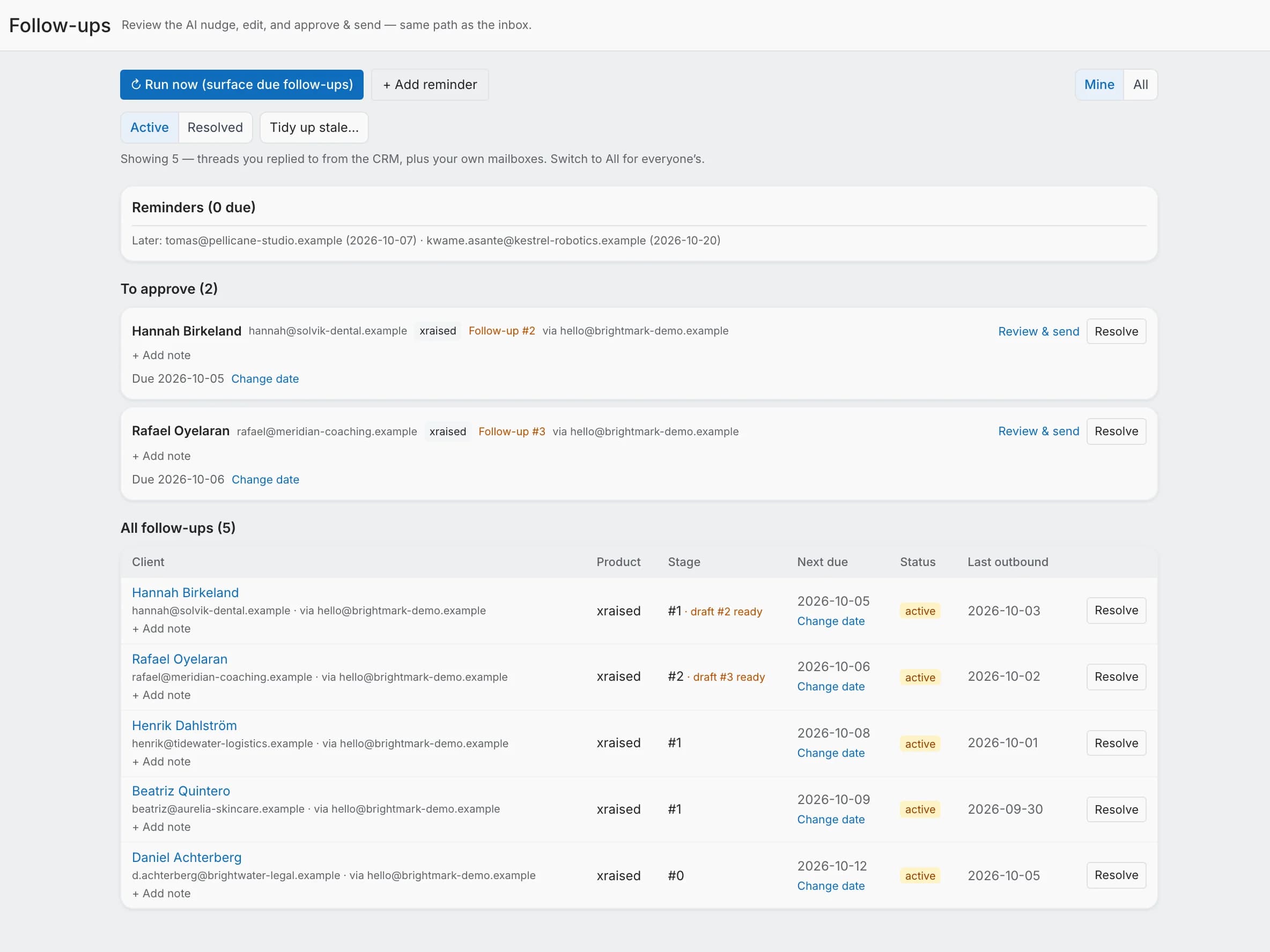Click active status badge in Henrik Dahlström row

[920, 743]
